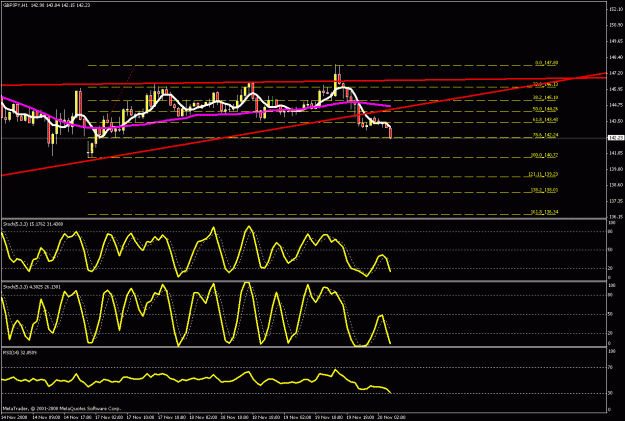Click the 17 Nov 10:00 time axis label
This screenshot has width=625, height=421.
(x=140, y=417)
